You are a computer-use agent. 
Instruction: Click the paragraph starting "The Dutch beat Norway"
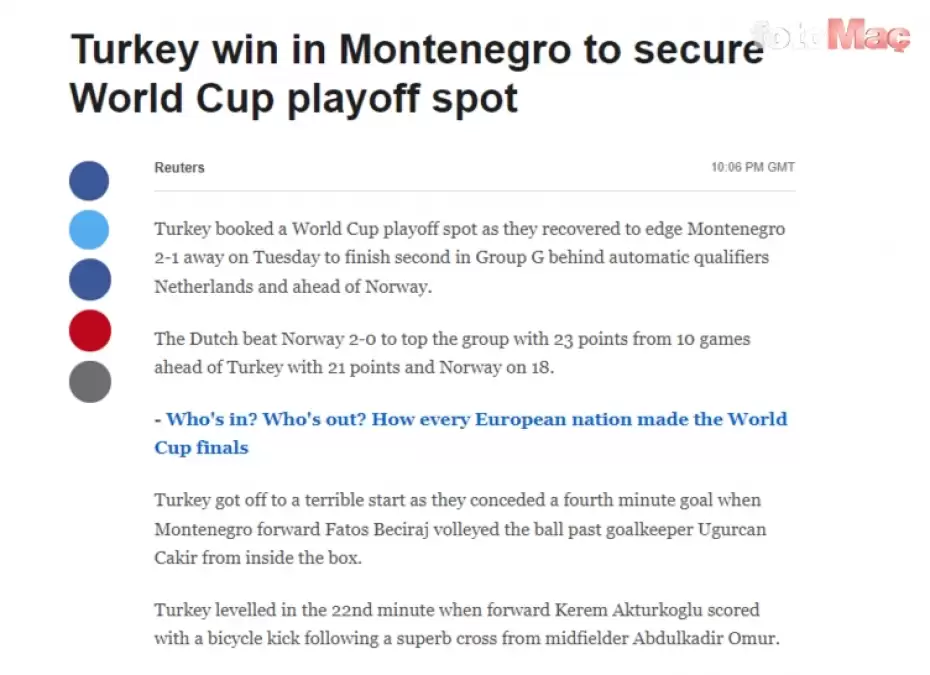[x=453, y=352]
